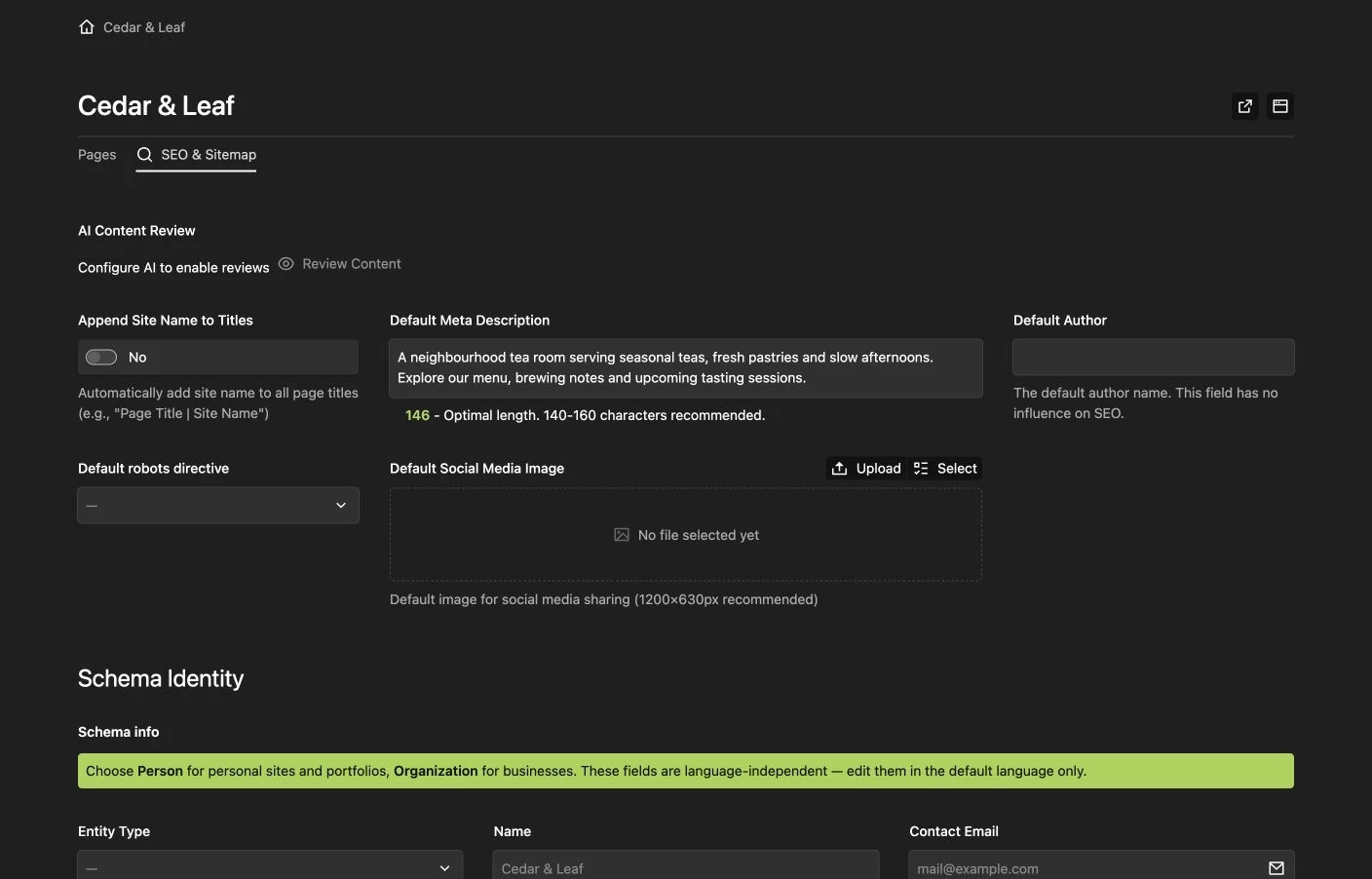Screen dimensions: 1372x879
Task: Click the 146 character count value
Action: (417, 415)
